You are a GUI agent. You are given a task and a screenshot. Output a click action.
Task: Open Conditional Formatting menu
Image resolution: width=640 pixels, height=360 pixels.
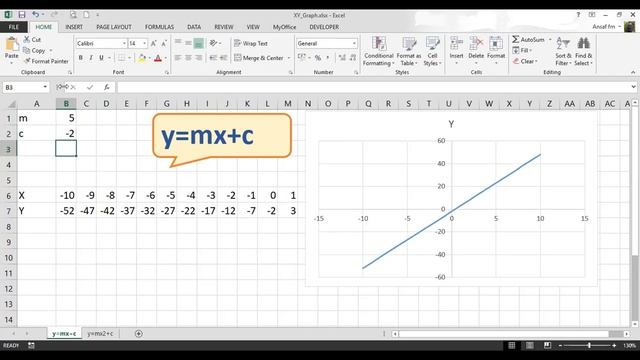378,51
